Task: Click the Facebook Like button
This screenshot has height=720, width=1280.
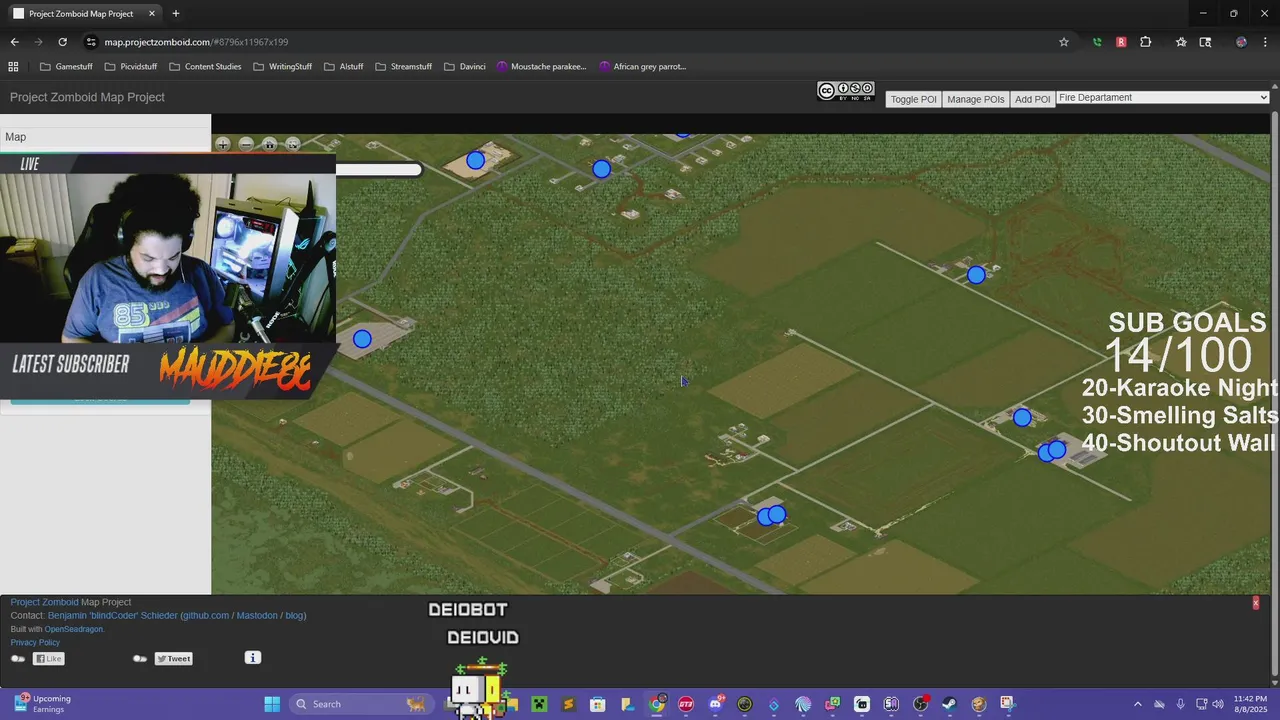Action: (x=48, y=658)
